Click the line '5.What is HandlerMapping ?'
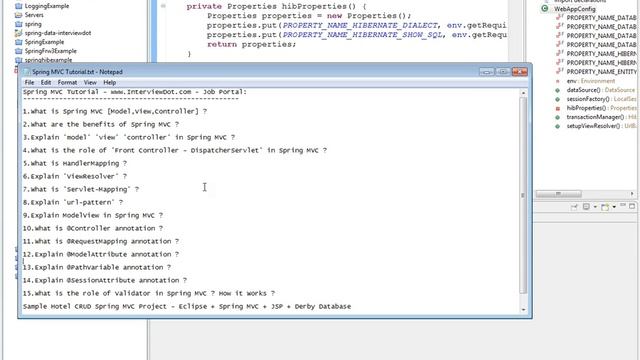 click(x=75, y=164)
